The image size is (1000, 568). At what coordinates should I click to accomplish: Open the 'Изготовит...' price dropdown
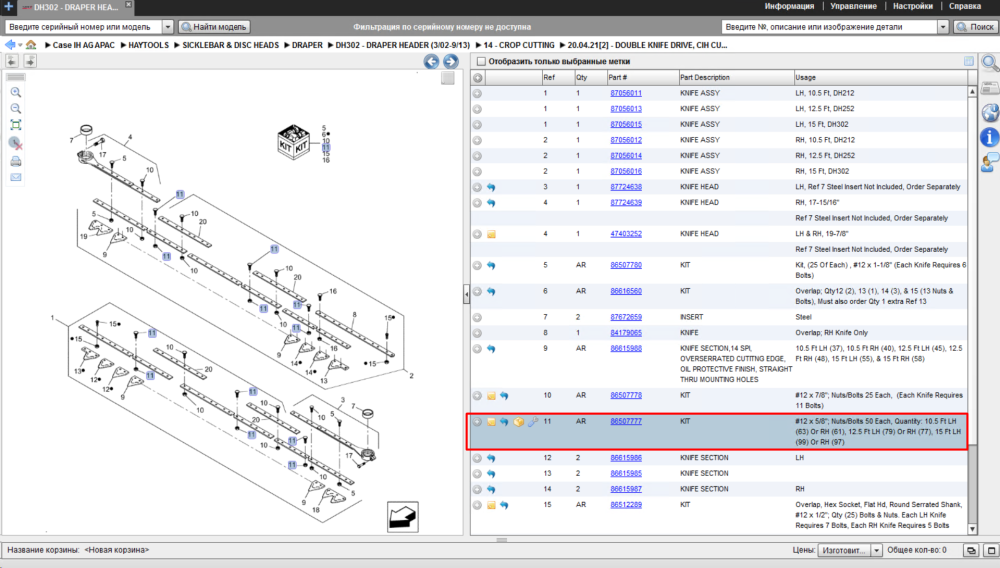point(876,550)
